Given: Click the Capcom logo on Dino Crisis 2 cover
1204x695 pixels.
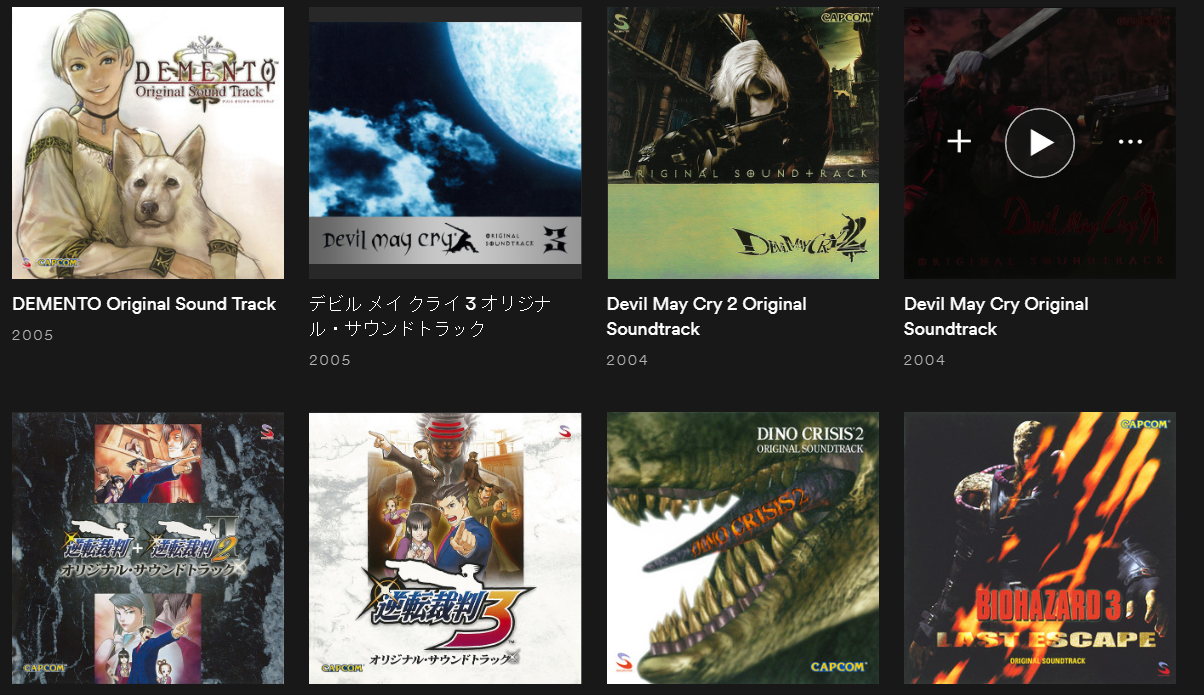Looking at the screenshot, I should pos(838,667).
